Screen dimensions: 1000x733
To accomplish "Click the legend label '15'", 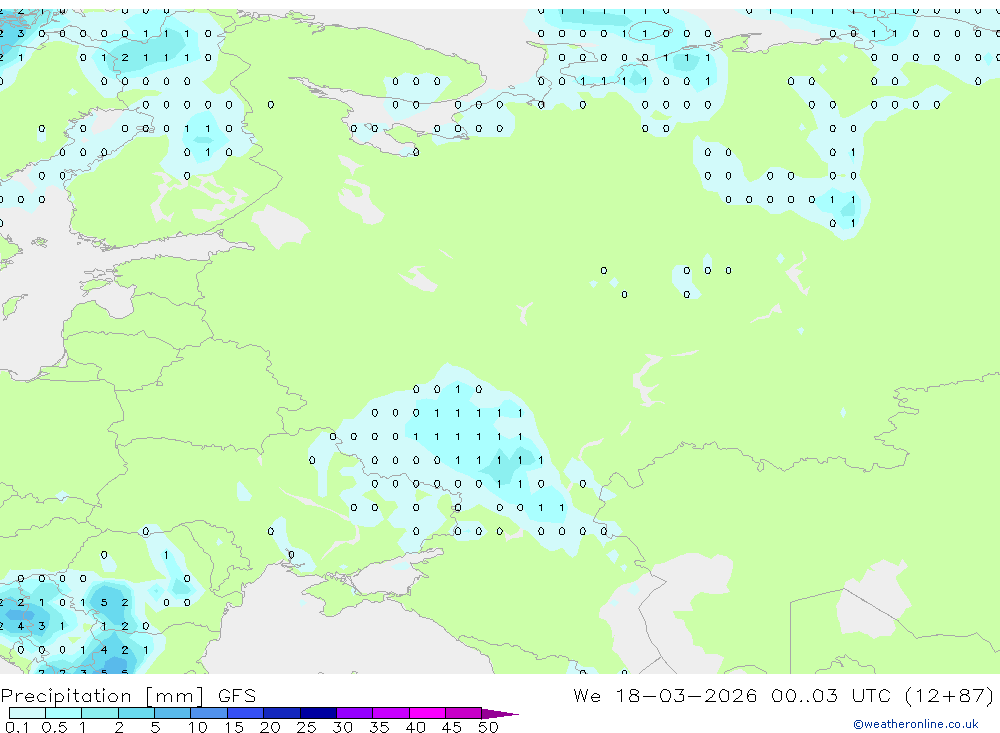I will 234,727.
